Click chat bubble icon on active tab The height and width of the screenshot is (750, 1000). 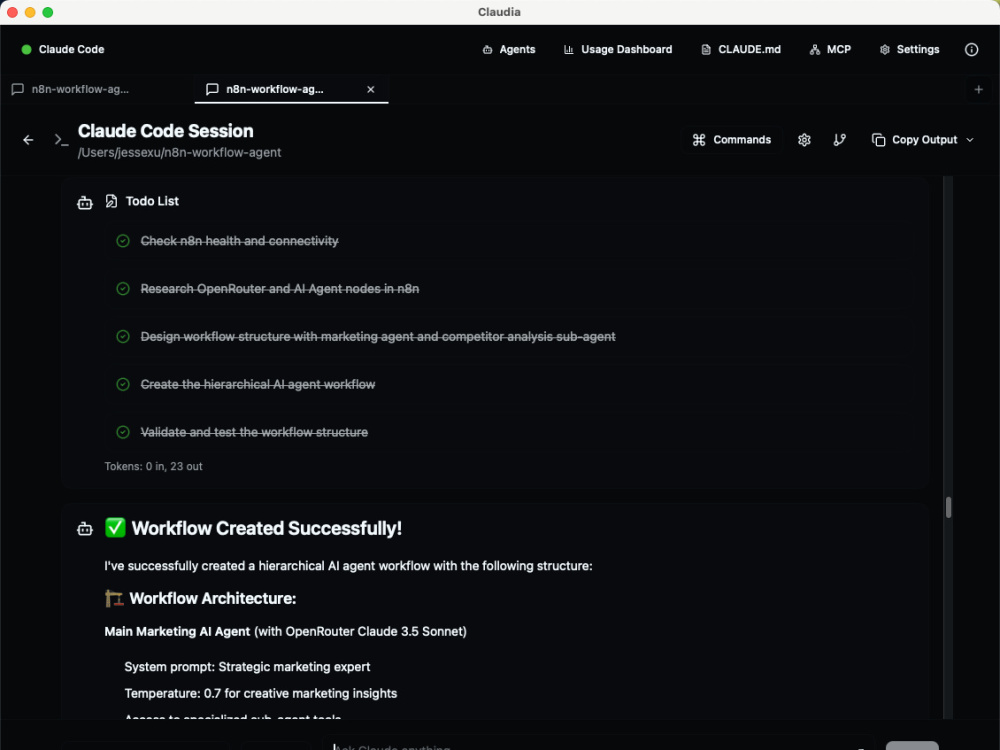212,89
